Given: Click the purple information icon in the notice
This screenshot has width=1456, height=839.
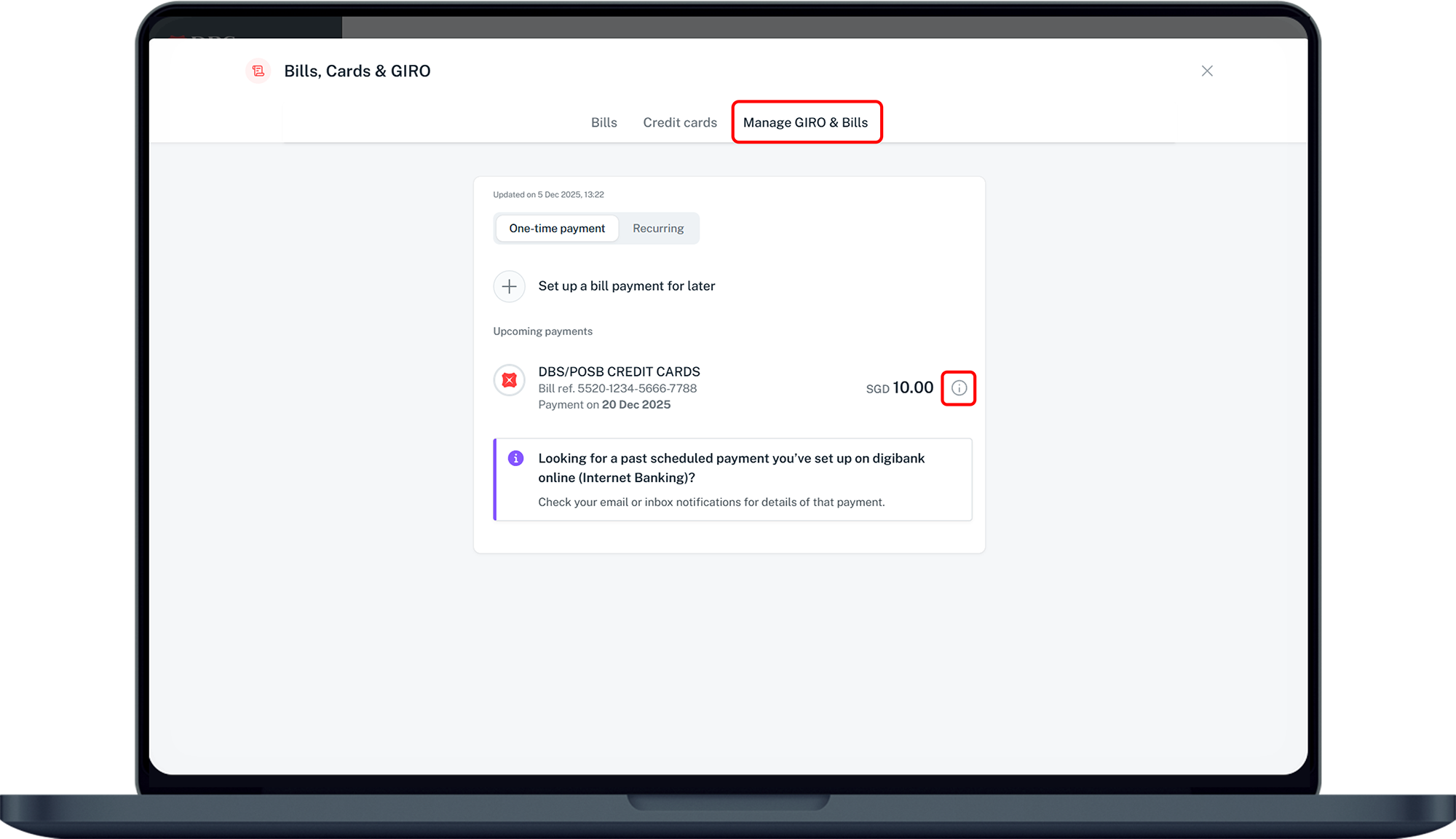Looking at the screenshot, I should click(515, 458).
